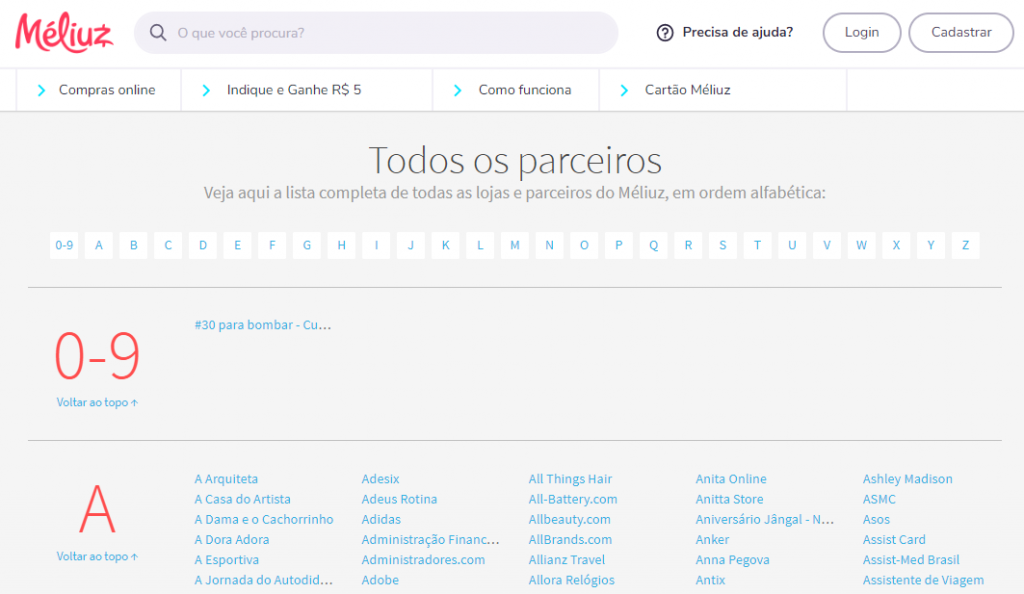Expand the 'Cartão Méliuz' chevron
The image size is (1024, 594).
[x=624, y=90]
